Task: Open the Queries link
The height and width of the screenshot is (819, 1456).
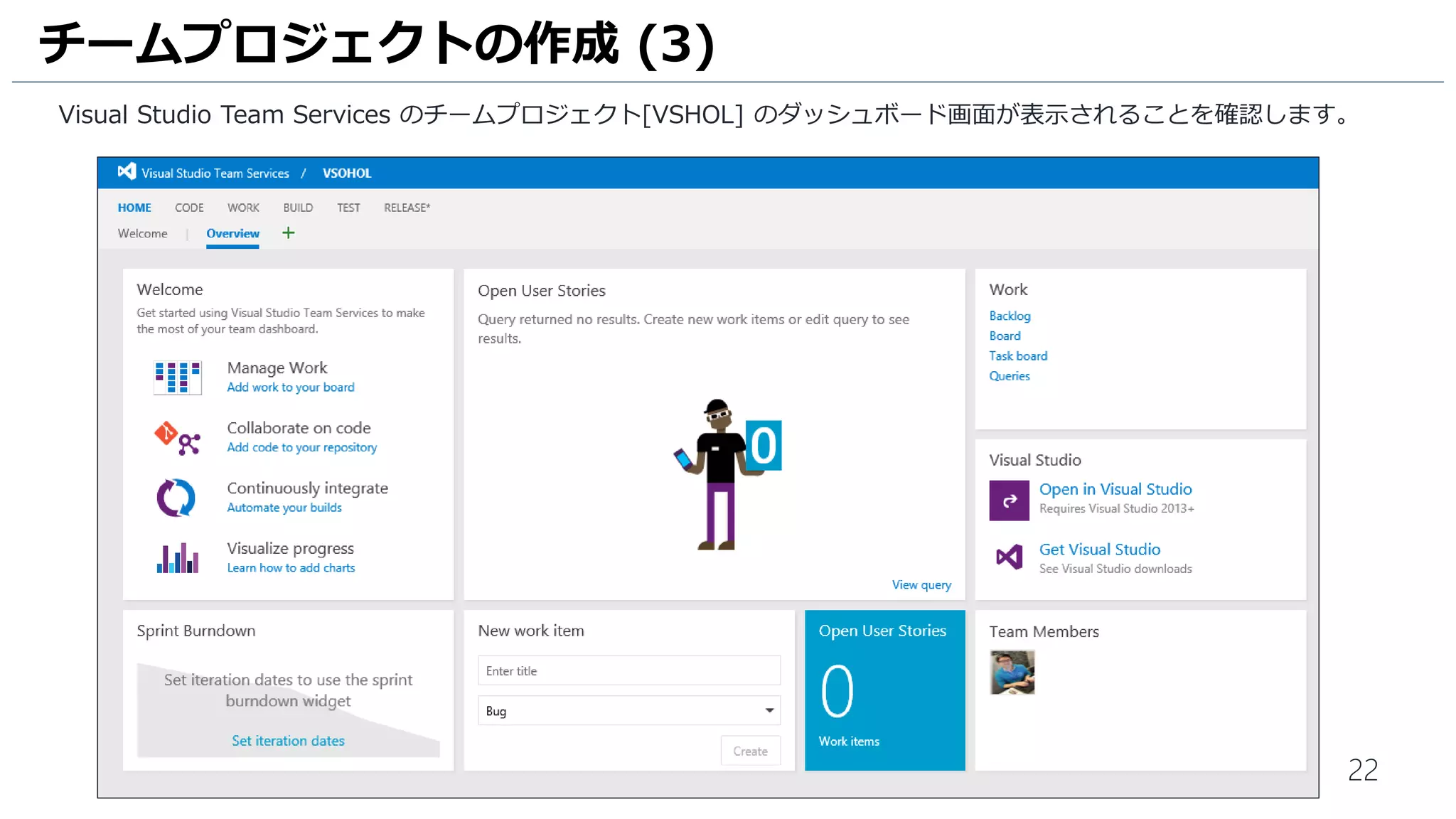Action: coord(1010,376)
